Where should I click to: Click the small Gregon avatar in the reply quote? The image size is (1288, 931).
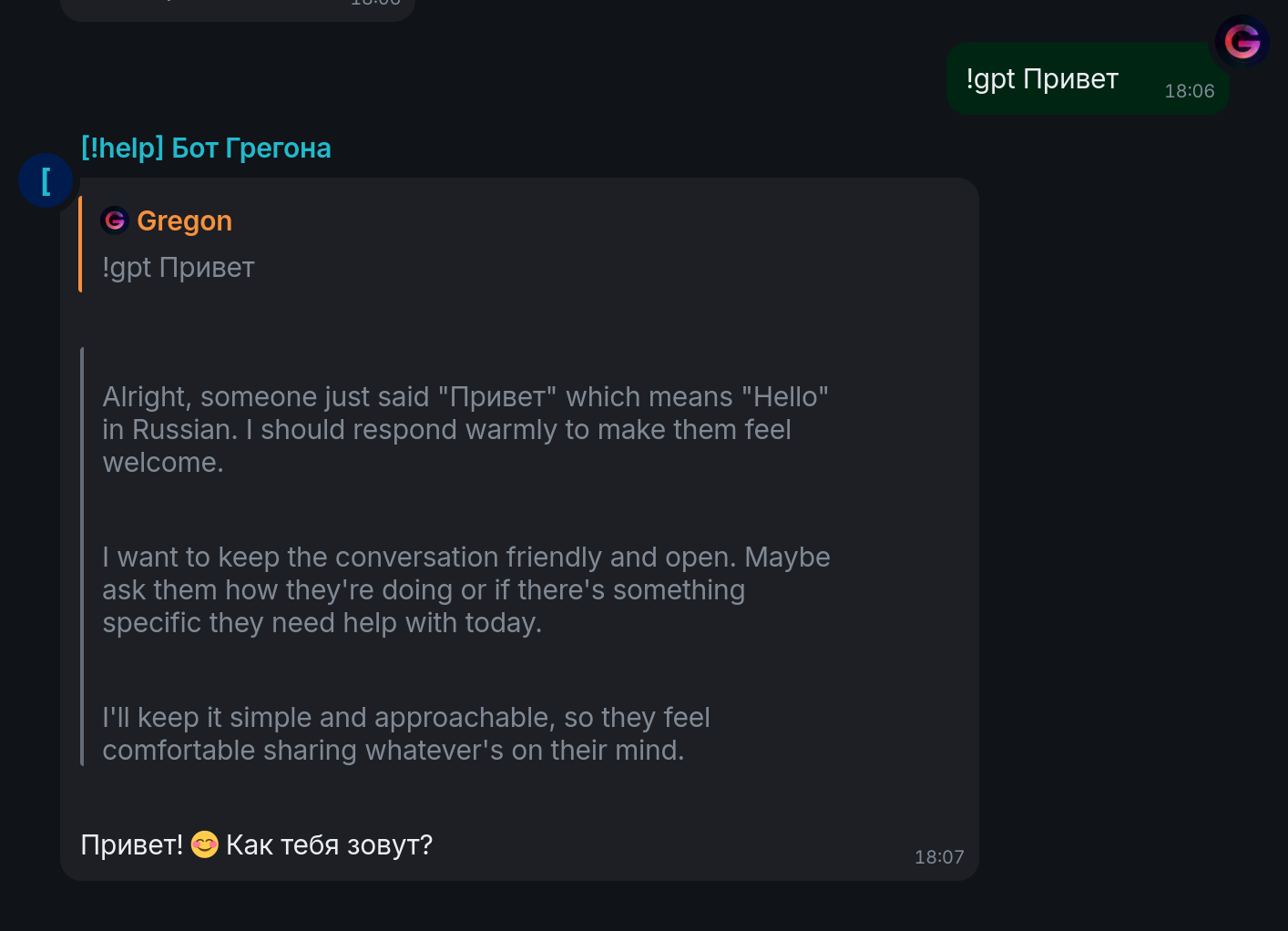[115, 220]
